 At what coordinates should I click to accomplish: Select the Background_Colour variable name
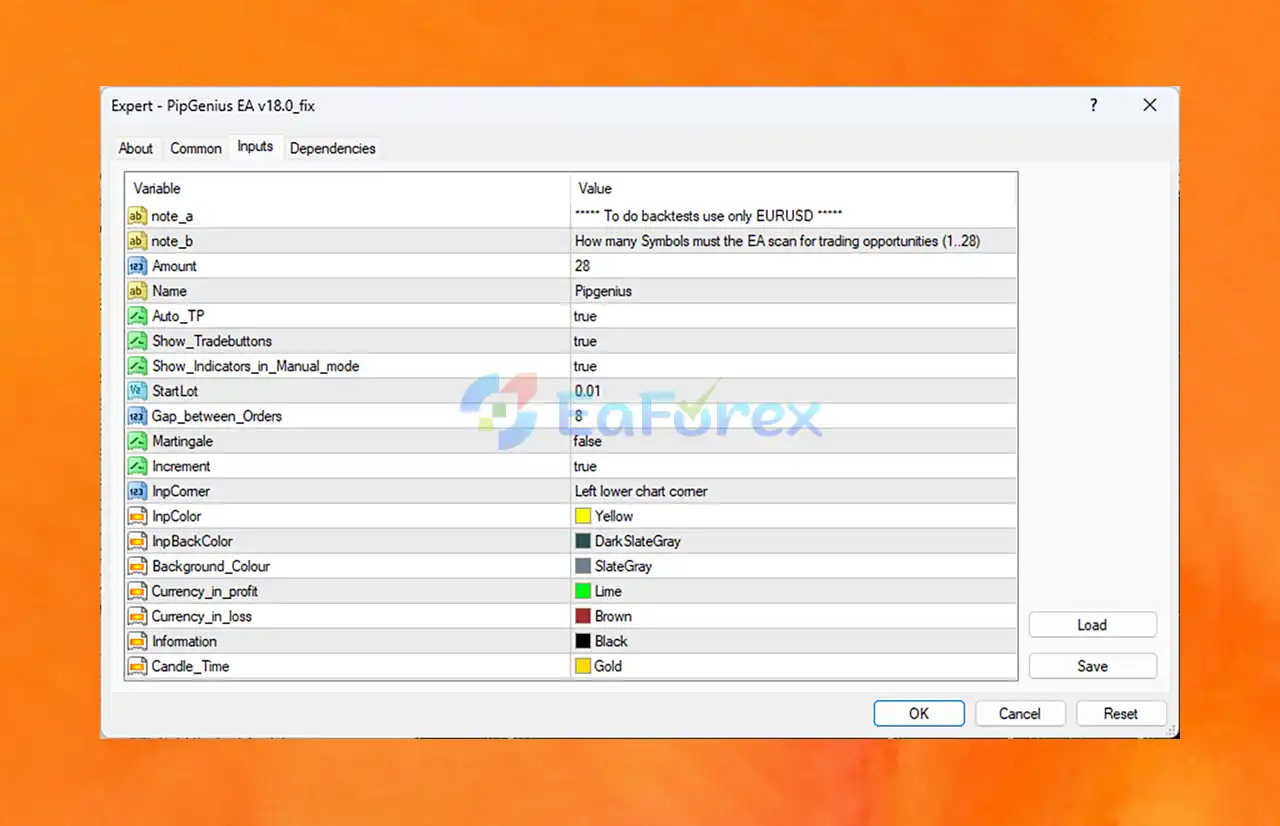pyautogui.click(x=211, y=566)
